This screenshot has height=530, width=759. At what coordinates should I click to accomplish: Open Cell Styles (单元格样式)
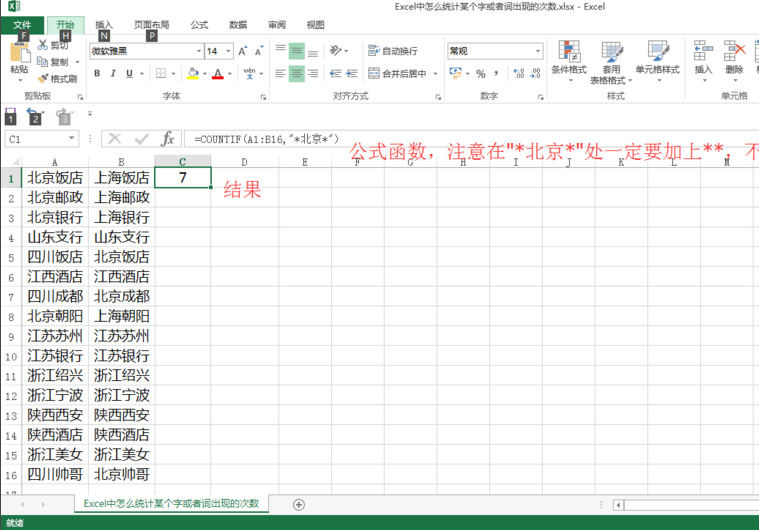click(x=657, y=61)
